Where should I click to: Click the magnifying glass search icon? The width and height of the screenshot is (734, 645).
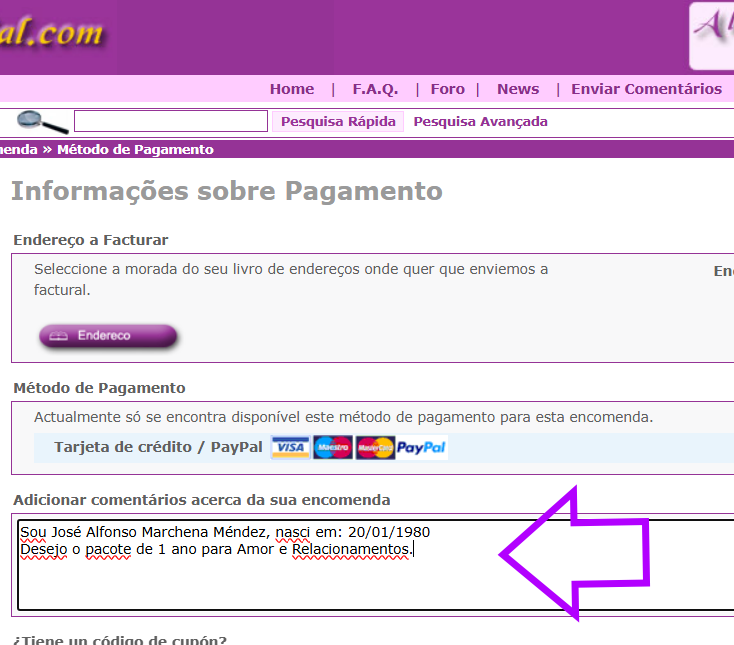click(x=42, y=121)
